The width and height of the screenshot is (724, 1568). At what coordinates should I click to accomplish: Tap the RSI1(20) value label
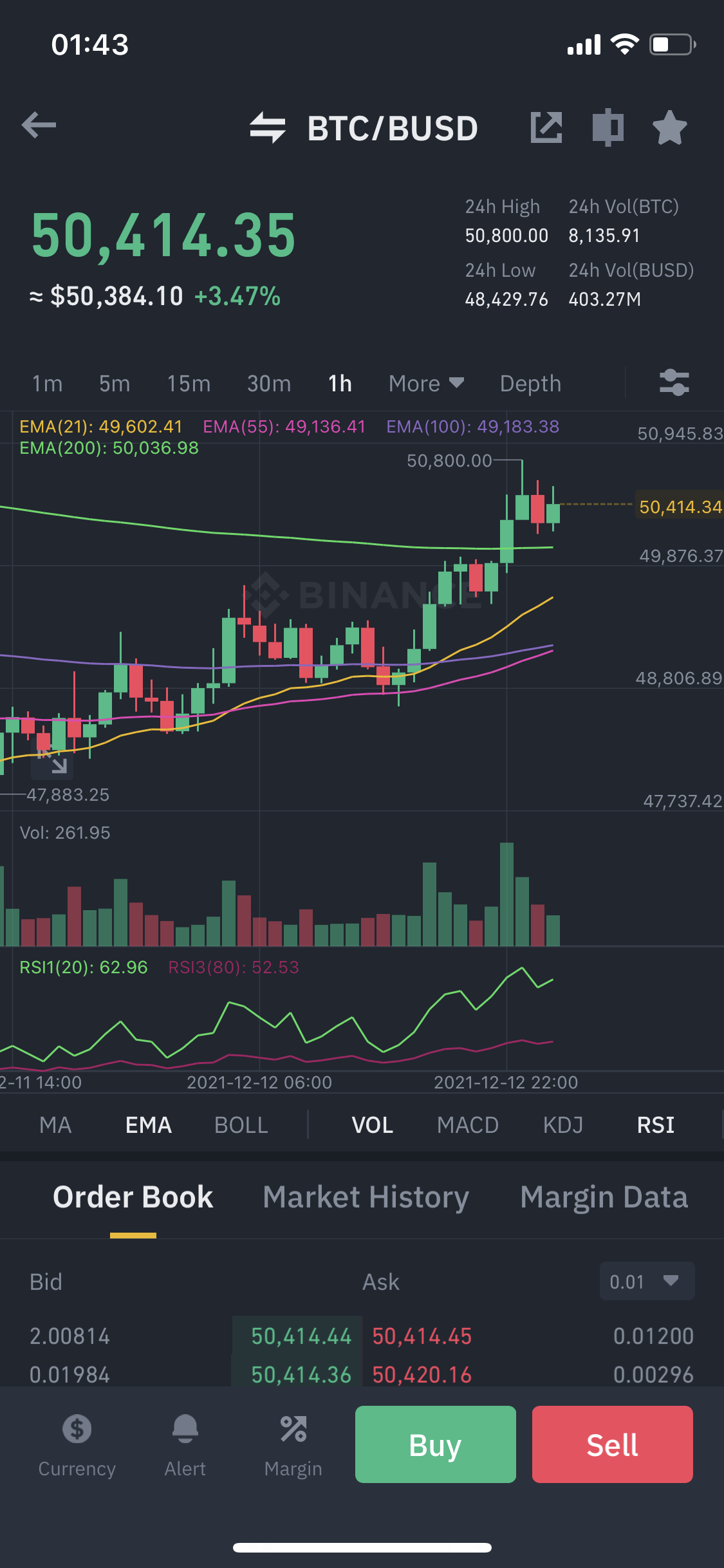click(84, 967)
